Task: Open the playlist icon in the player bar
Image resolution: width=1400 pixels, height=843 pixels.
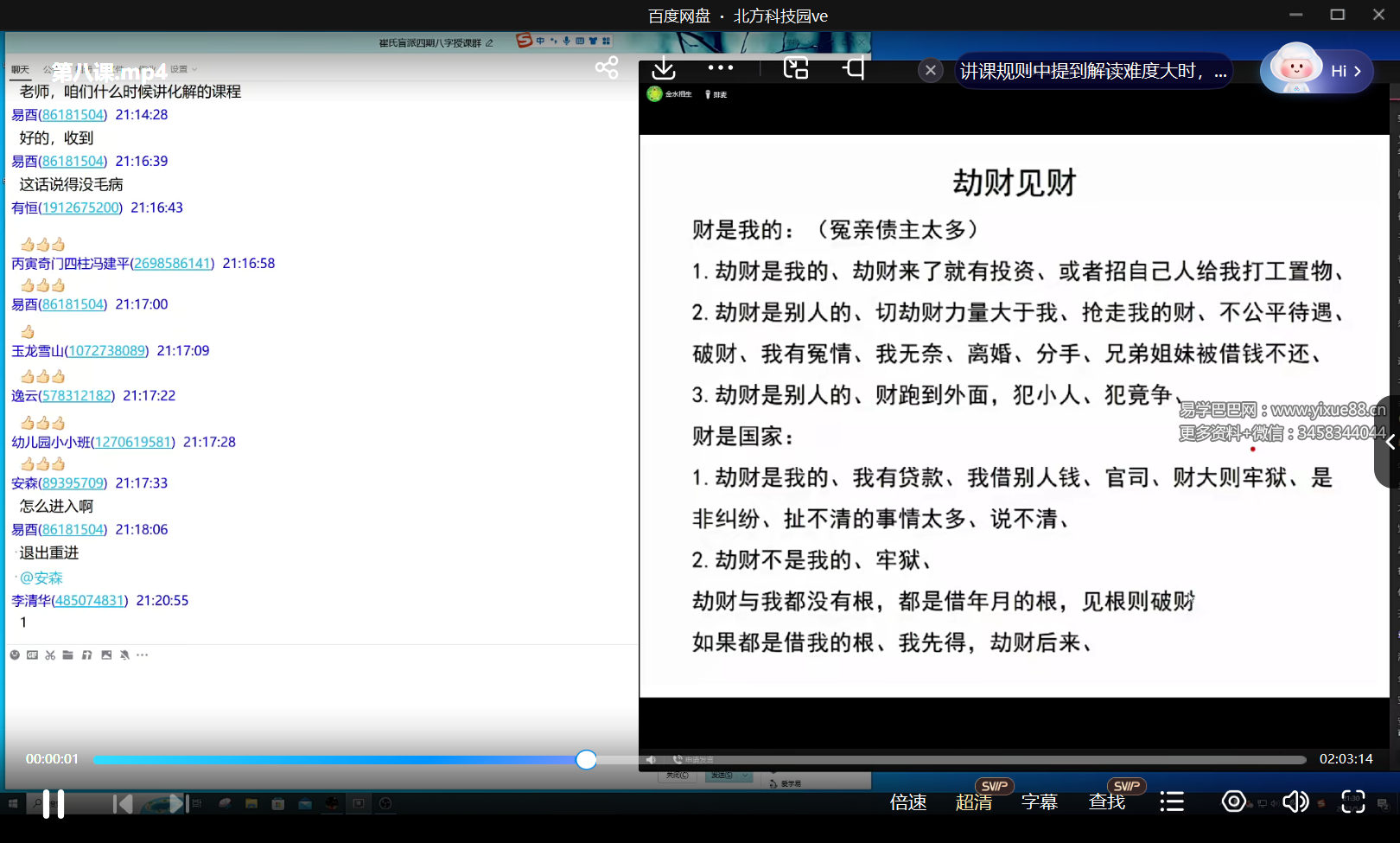Action: coord(1171,802)
